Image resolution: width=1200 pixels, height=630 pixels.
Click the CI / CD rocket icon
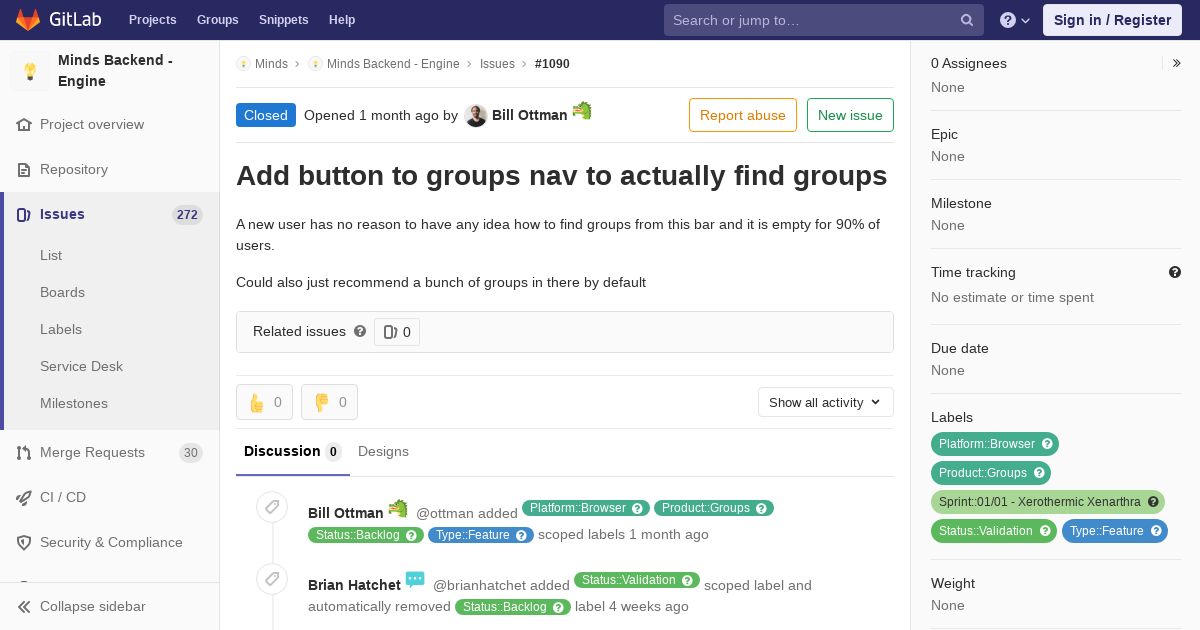coord(24,497)
